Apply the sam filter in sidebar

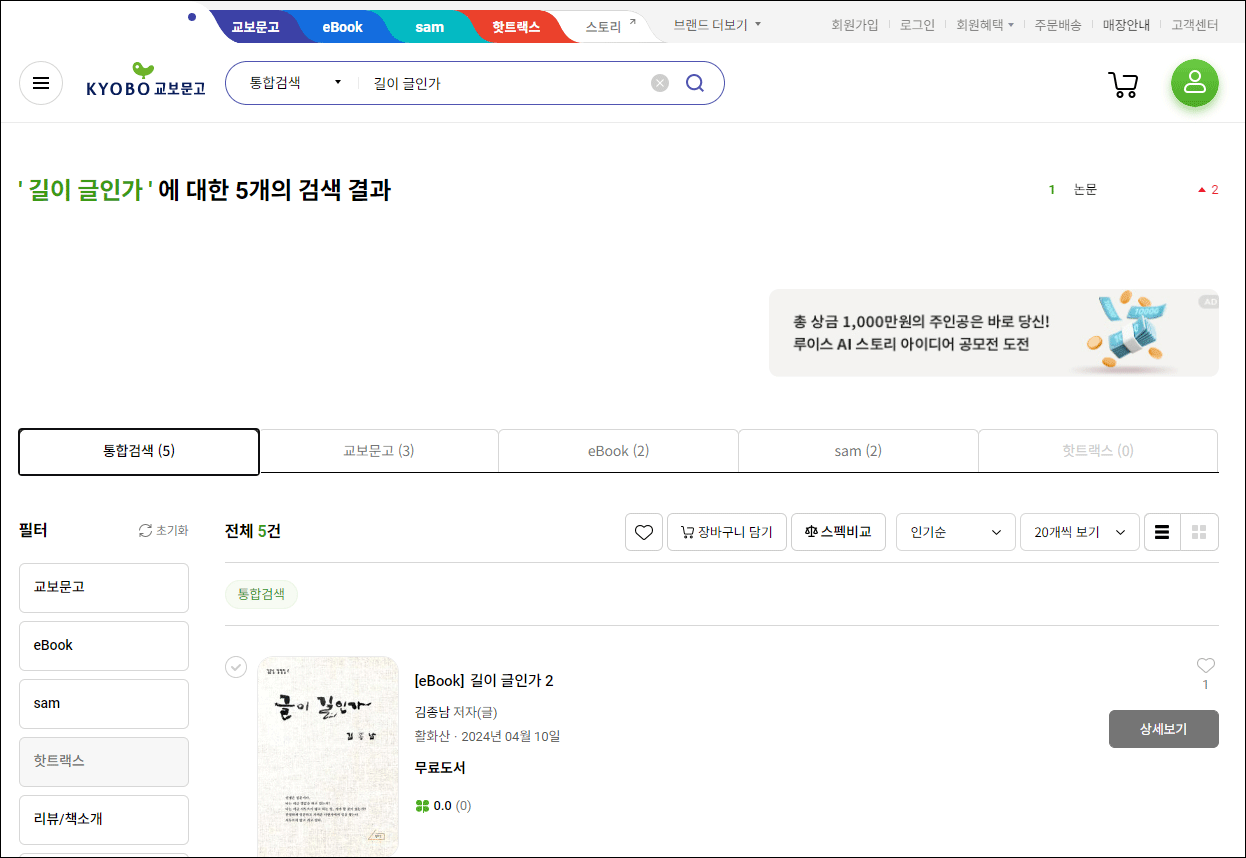104,704
